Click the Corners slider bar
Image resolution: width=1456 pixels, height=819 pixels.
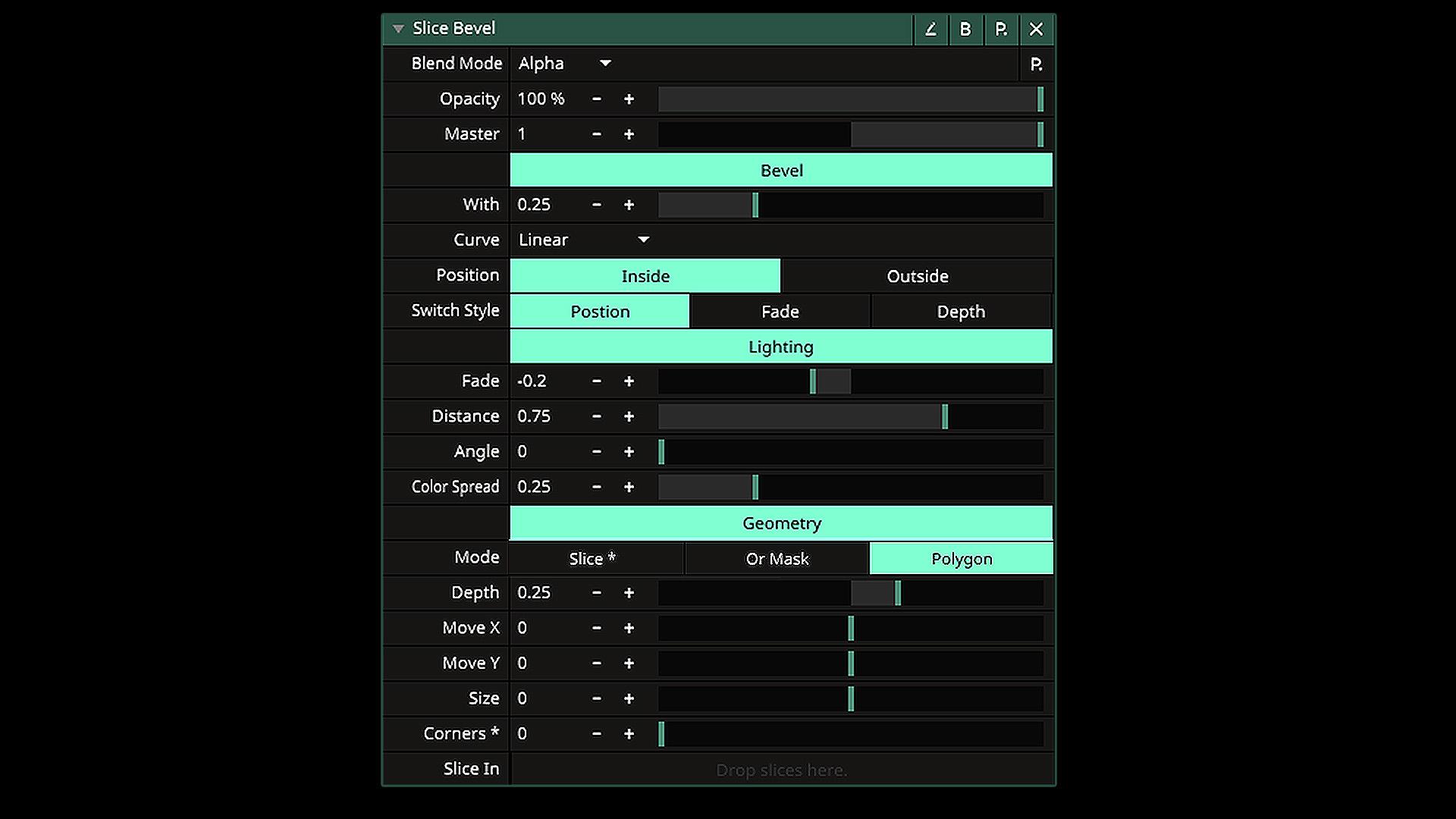tap(851, 734)
